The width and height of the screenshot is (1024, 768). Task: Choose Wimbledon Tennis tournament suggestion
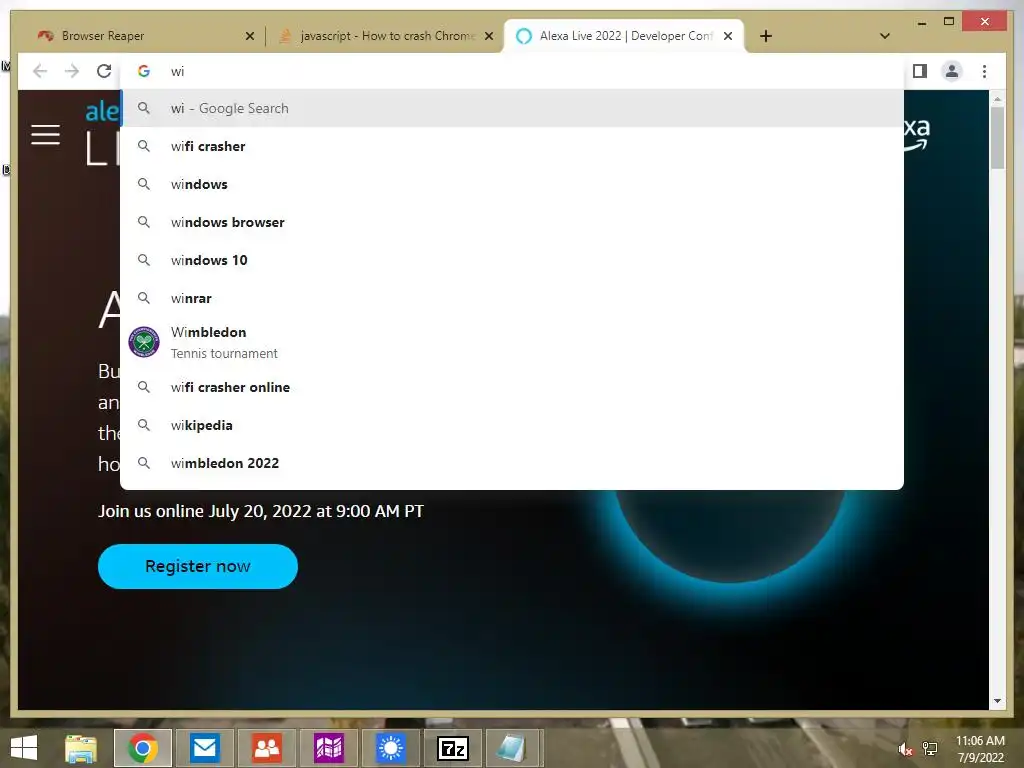[x=512, y=342]
